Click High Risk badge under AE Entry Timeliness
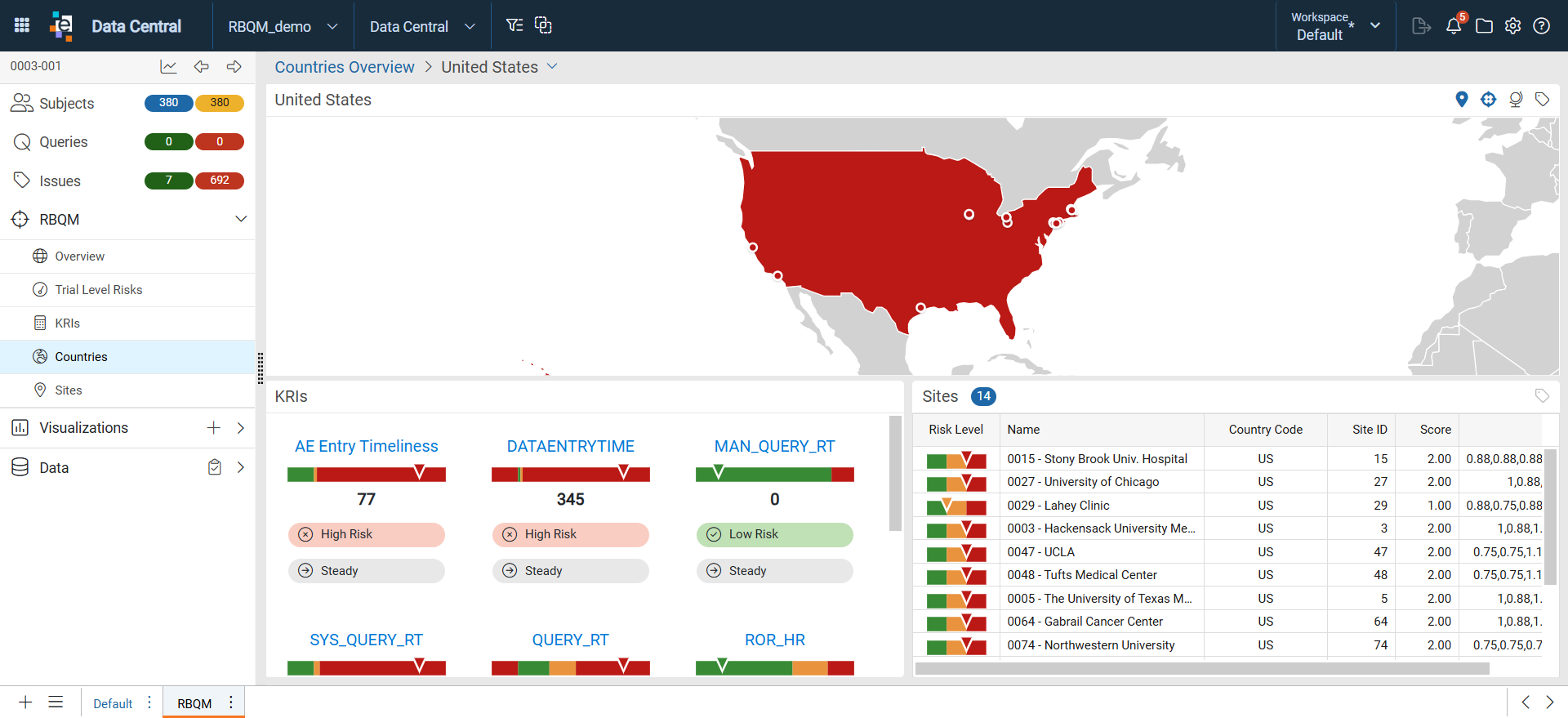The width and height of the screenshot is (1568, 718). (x=367, y=534)
